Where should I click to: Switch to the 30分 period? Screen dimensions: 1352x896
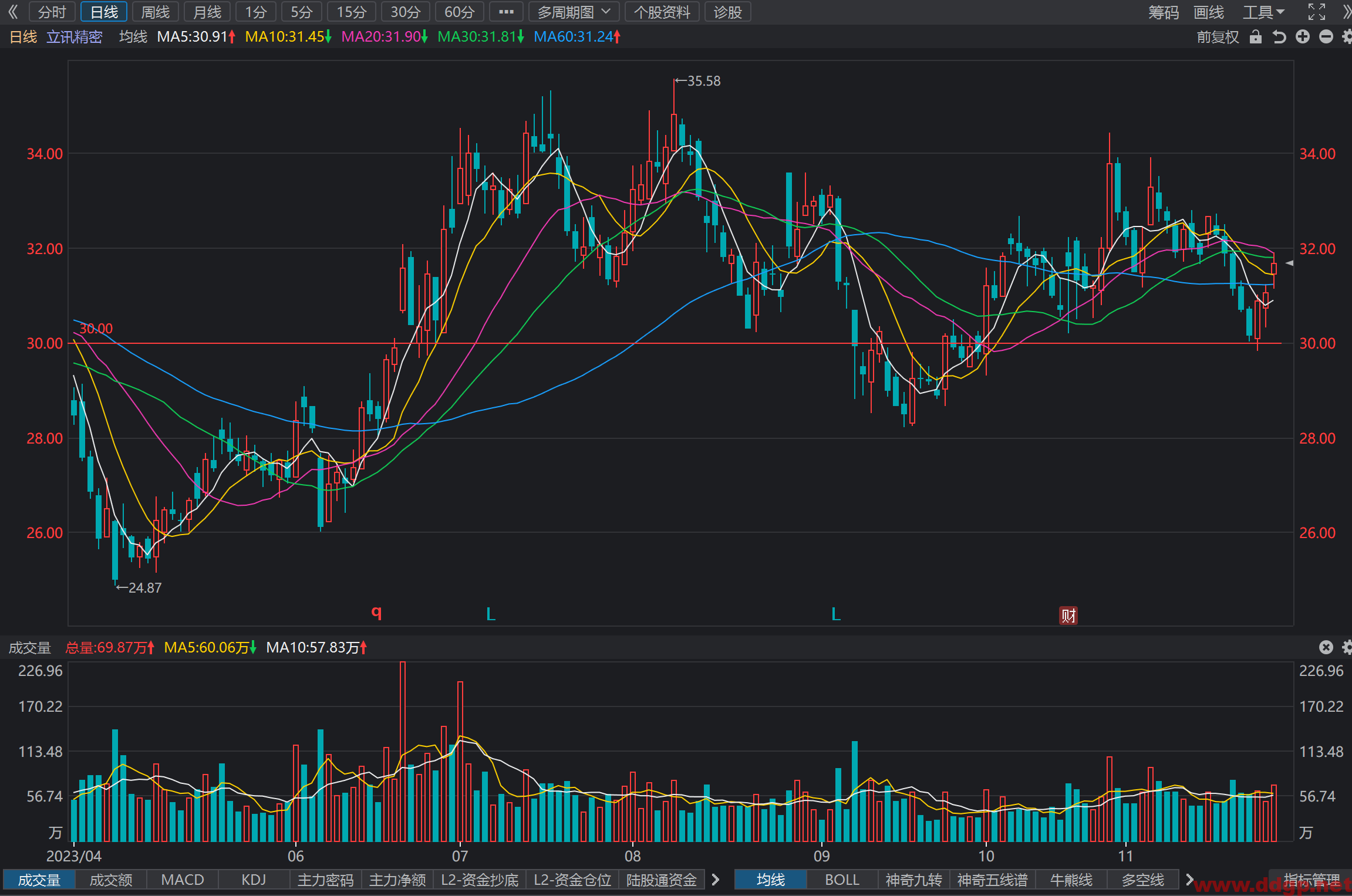pyautogui.click(x=406, y=12)
